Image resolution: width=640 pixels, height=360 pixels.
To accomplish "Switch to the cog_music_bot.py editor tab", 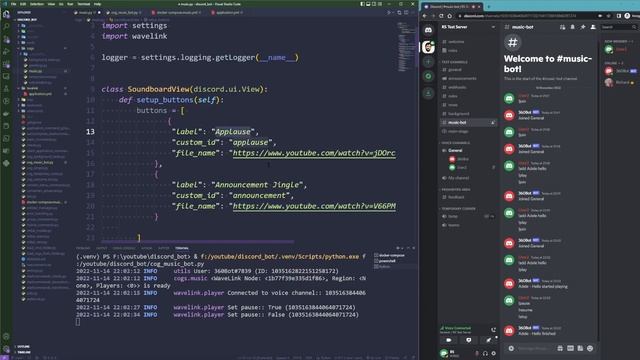I will (124, 13).
